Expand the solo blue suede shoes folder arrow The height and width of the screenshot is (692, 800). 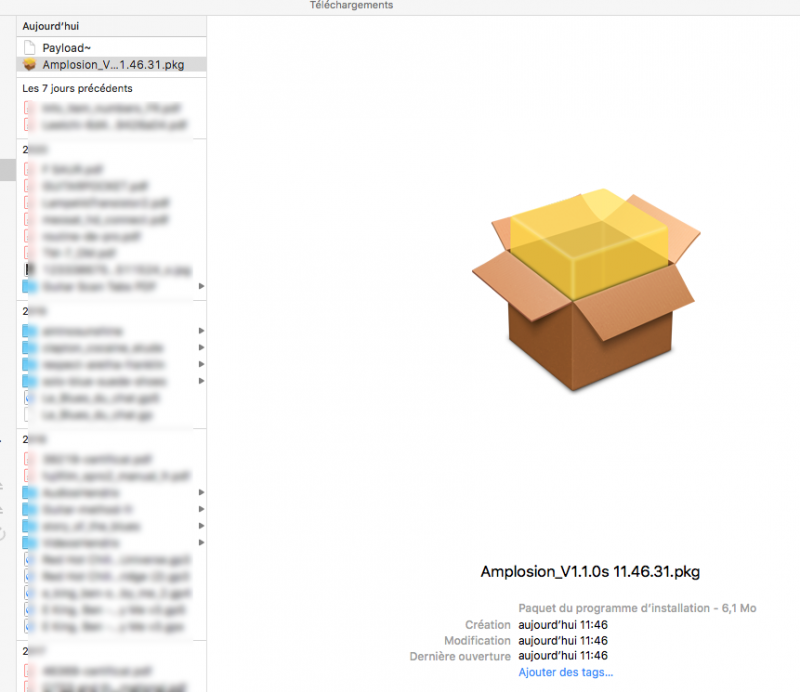(x=201, y=381)
